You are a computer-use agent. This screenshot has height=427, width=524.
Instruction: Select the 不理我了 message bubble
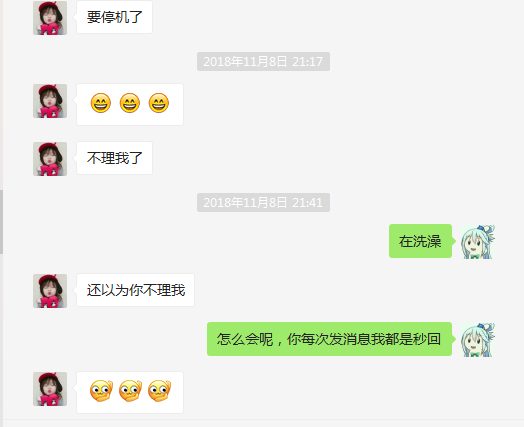coord(114,158)
